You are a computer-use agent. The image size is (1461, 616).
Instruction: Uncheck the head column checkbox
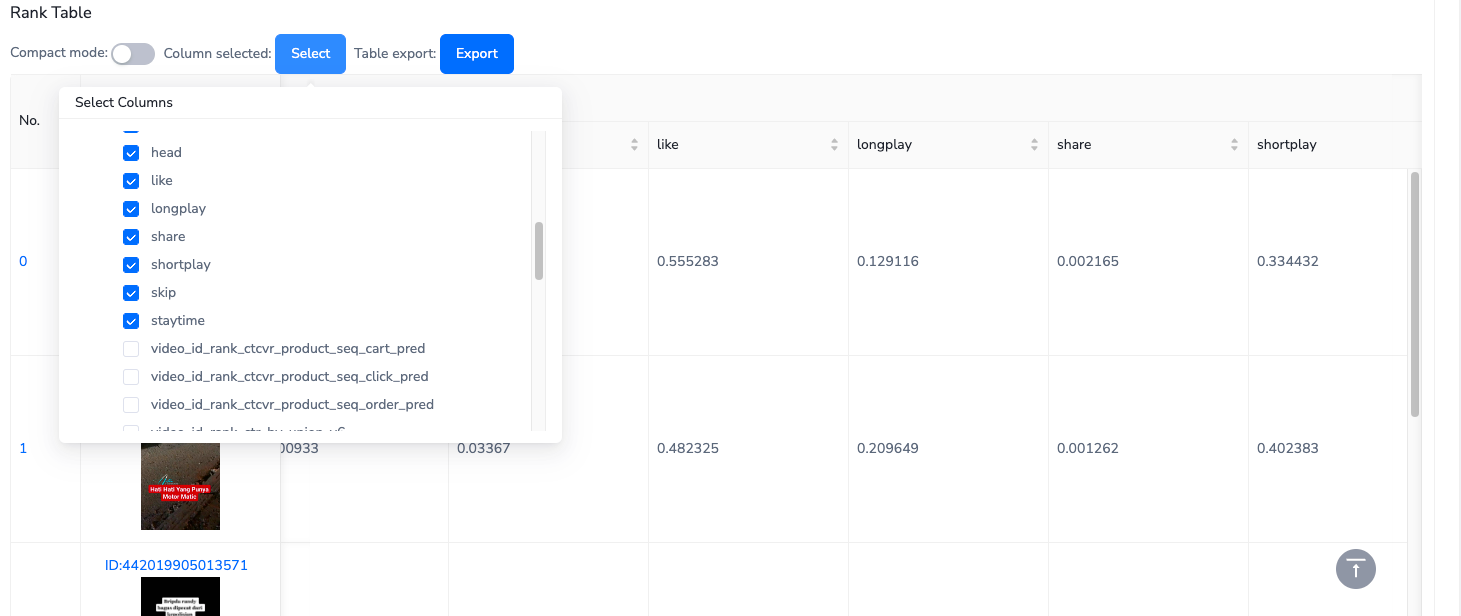tap(131, 153)
